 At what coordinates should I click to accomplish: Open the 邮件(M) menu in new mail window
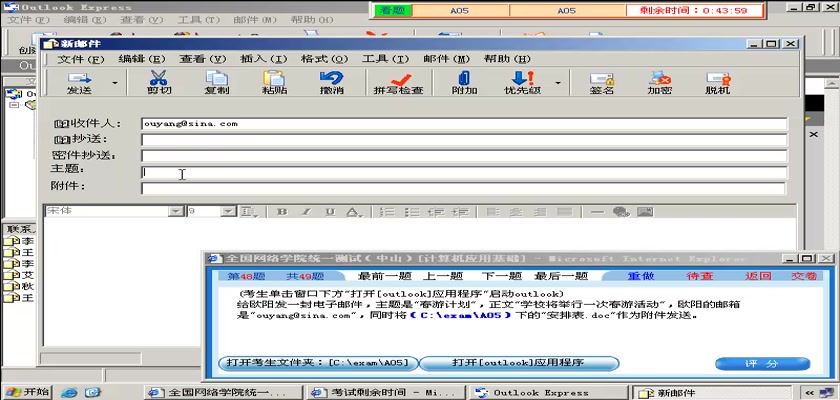pyautogui.click(x=447, y=59)
